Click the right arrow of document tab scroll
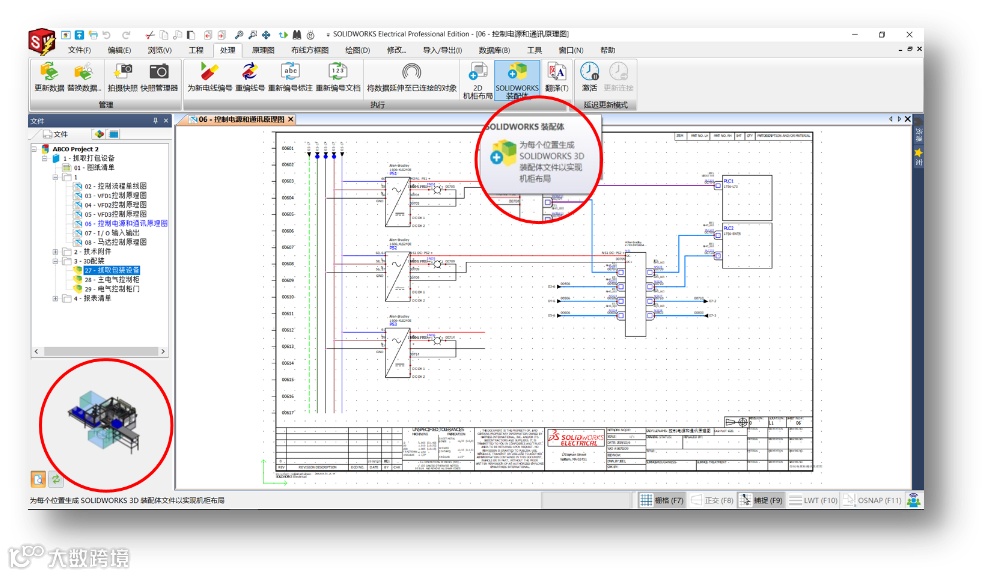Image resolution: width=990 pixels, height=576 pixels. (x=899, y=119)
